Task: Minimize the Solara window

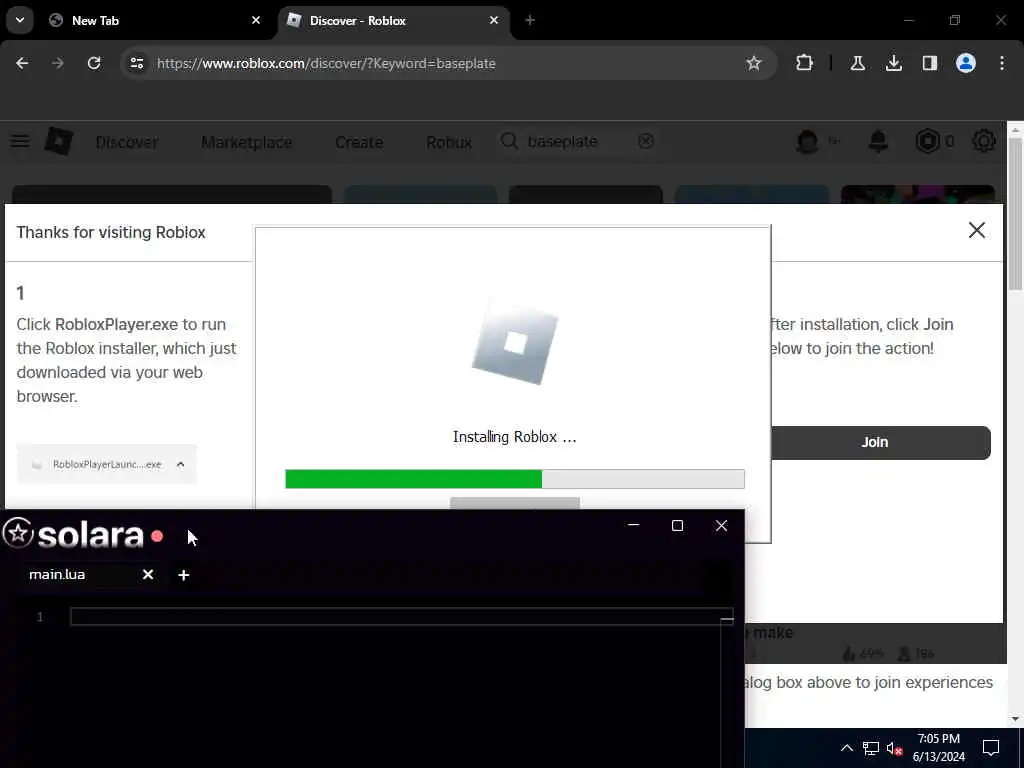Action: coord(633,525)
